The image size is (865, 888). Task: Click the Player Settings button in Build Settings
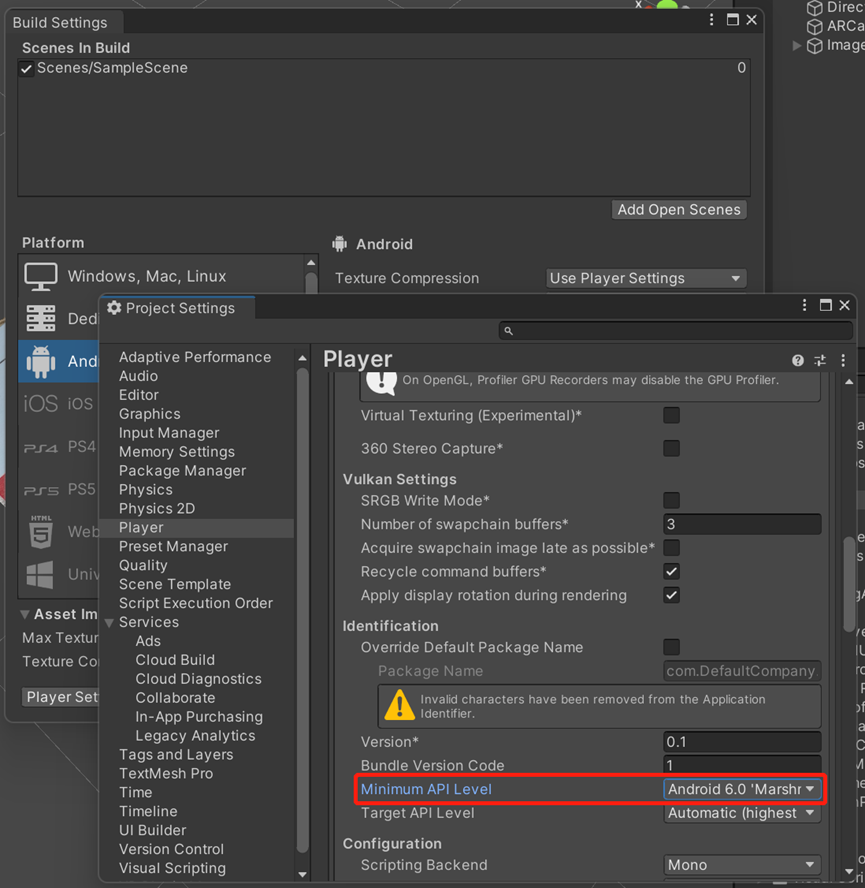click(61, 697)
